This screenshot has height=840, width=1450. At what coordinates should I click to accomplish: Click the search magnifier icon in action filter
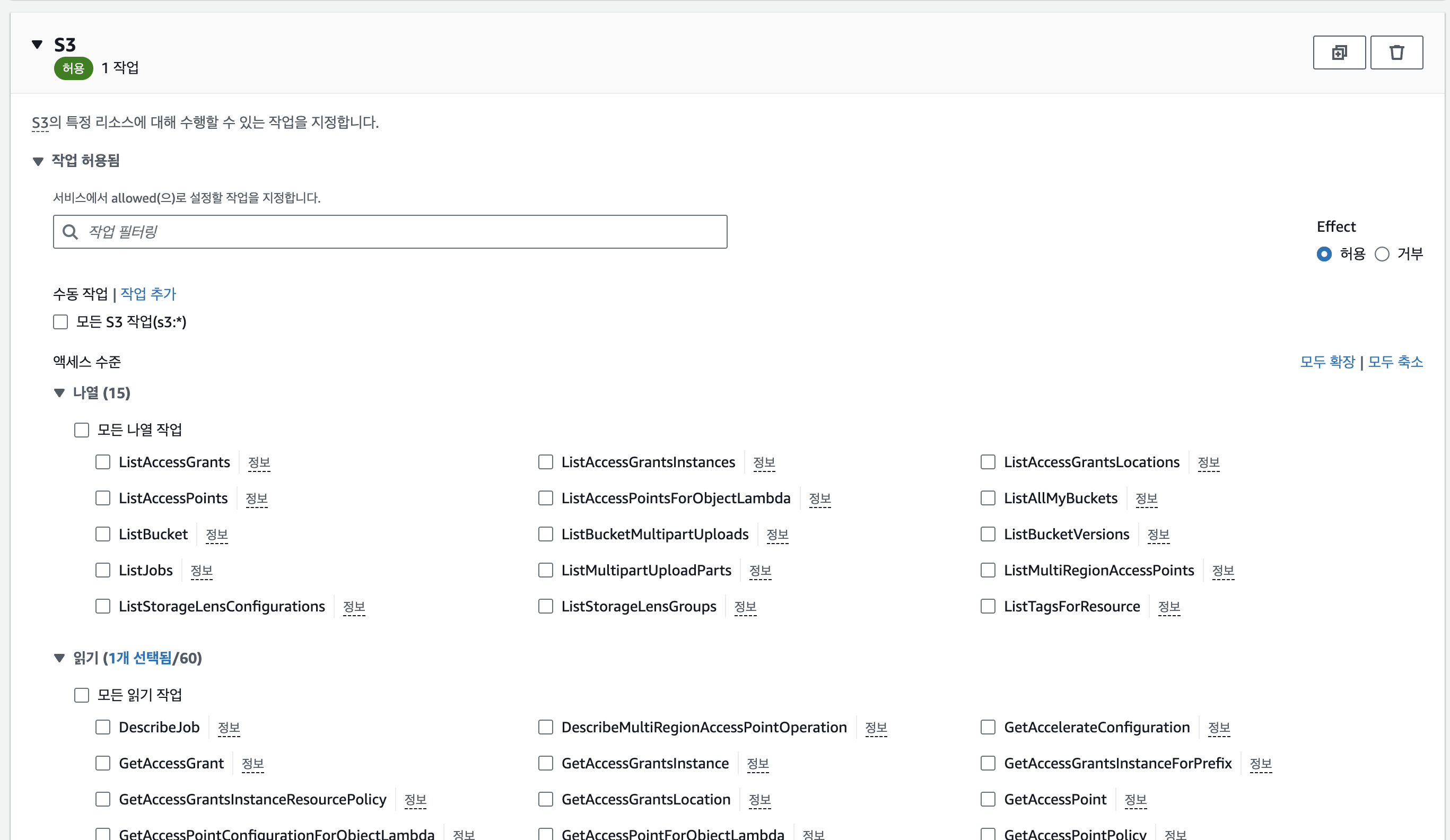point(70,232)
